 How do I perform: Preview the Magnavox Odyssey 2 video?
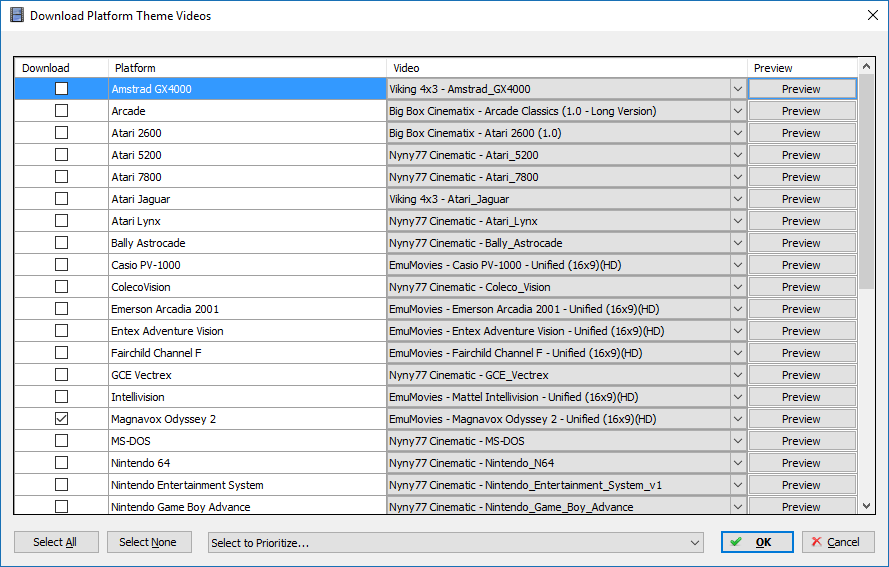(x=802, y=419)
